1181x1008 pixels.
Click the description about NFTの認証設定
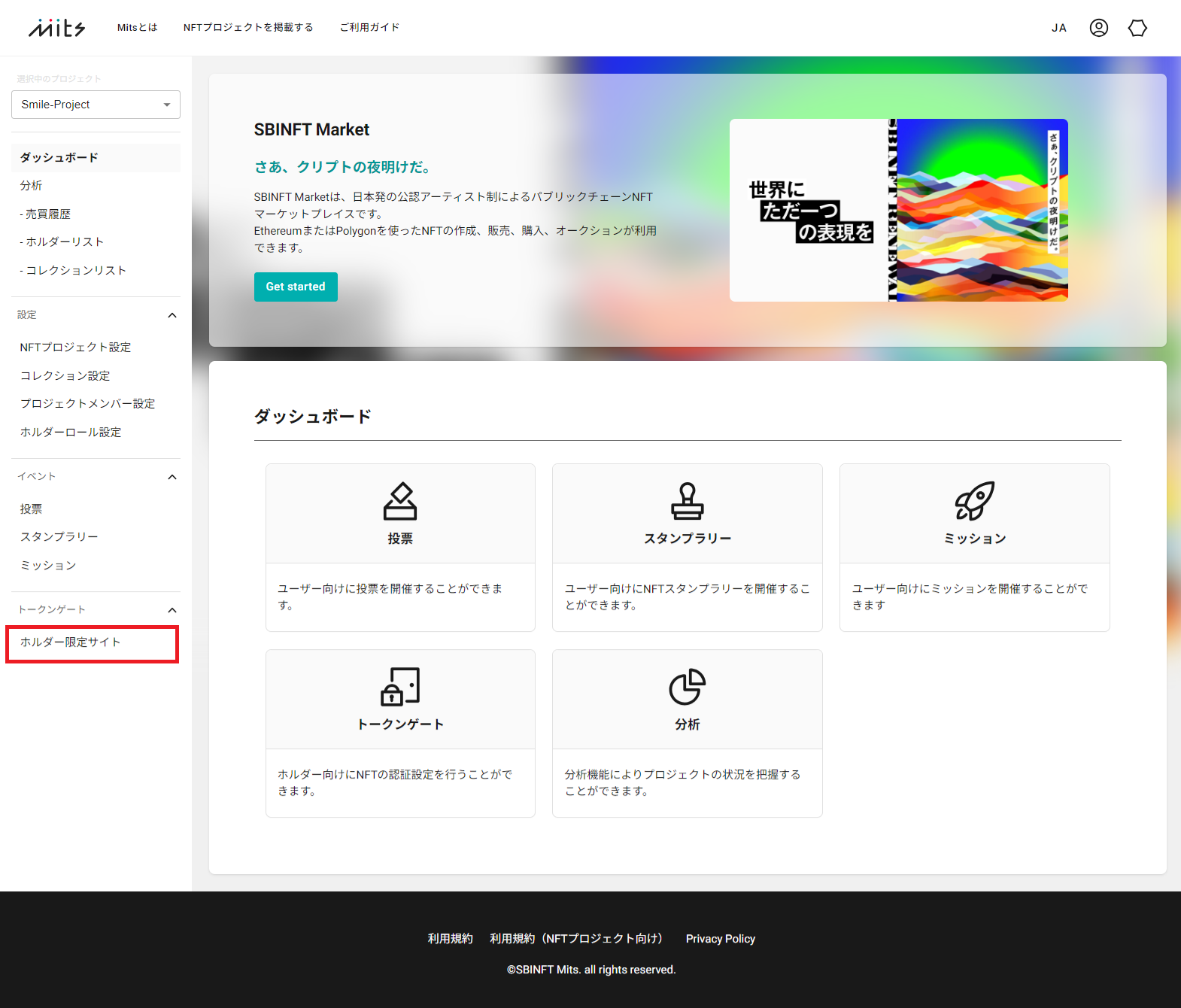point(396,783)
